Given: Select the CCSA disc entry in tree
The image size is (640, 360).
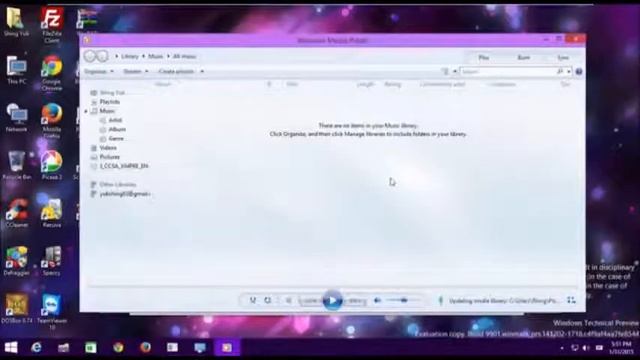Looking at the screenshot, I should pos(124,166).
